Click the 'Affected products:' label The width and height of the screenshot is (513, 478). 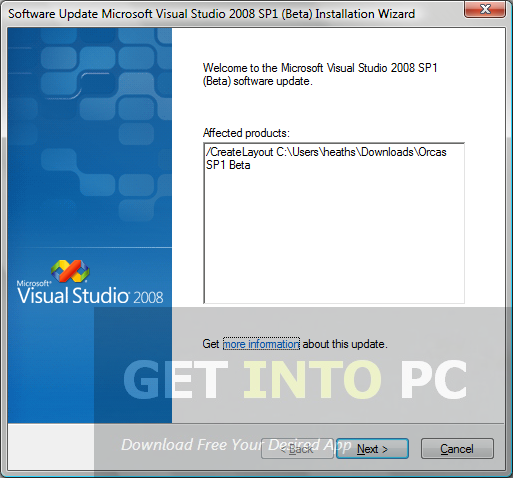click(246, 133)
